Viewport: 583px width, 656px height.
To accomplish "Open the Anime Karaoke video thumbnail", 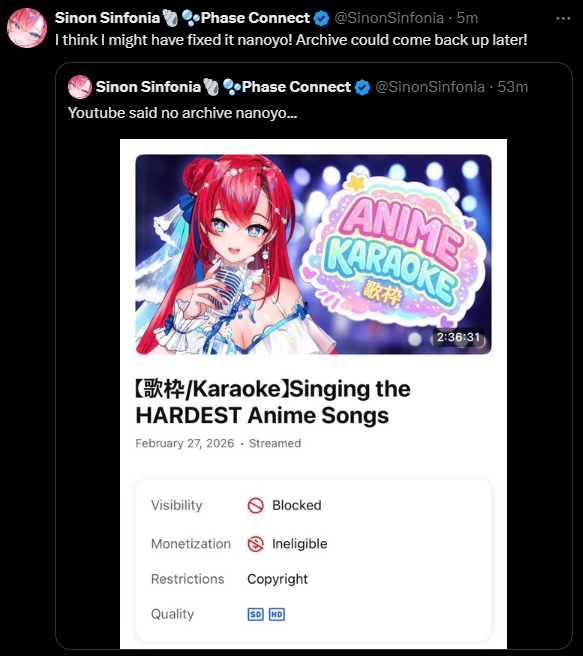I will (x=313, y=254).
